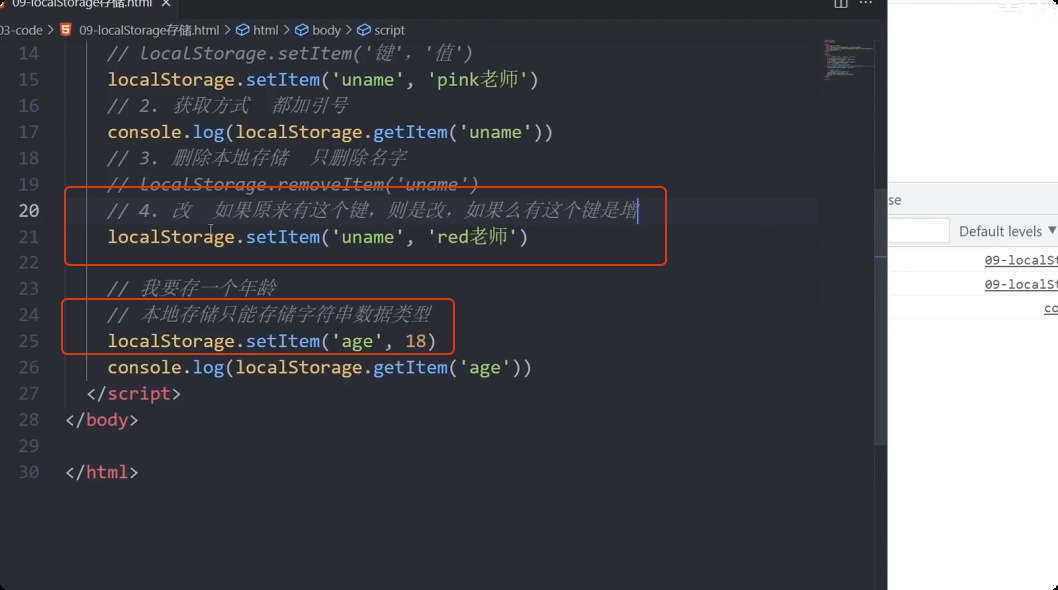
Task: Click the closing script tag on line 27
Action: (134, 394)
